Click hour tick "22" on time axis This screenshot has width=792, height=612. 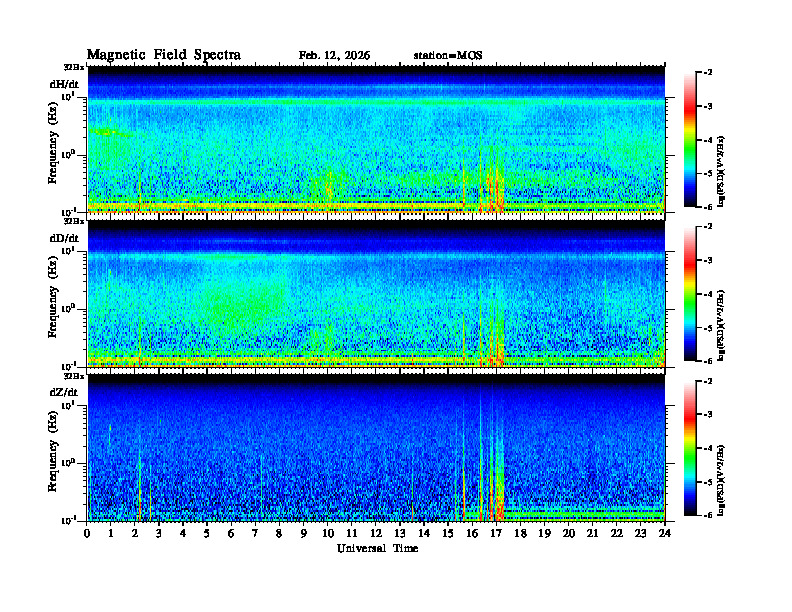(617, 533)
